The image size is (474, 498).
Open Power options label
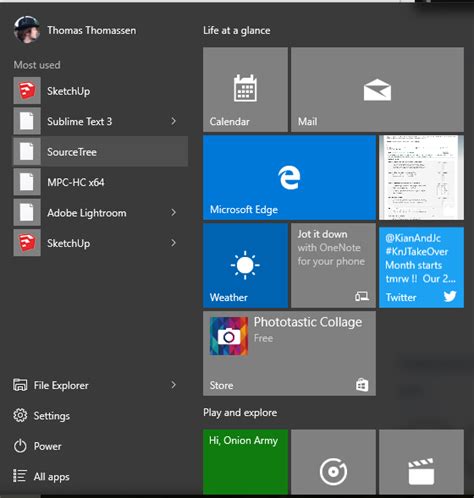coord(47,446)
